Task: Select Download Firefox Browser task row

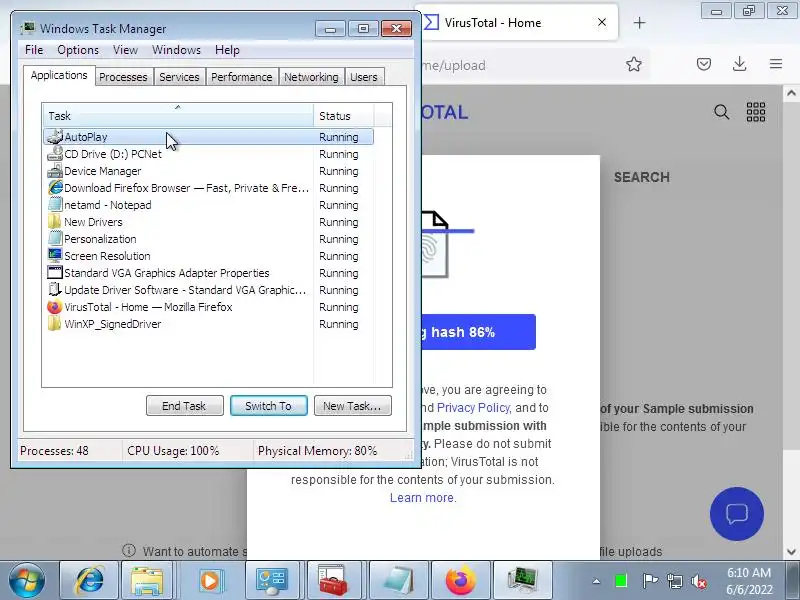Action: click(x=209, y=188)
